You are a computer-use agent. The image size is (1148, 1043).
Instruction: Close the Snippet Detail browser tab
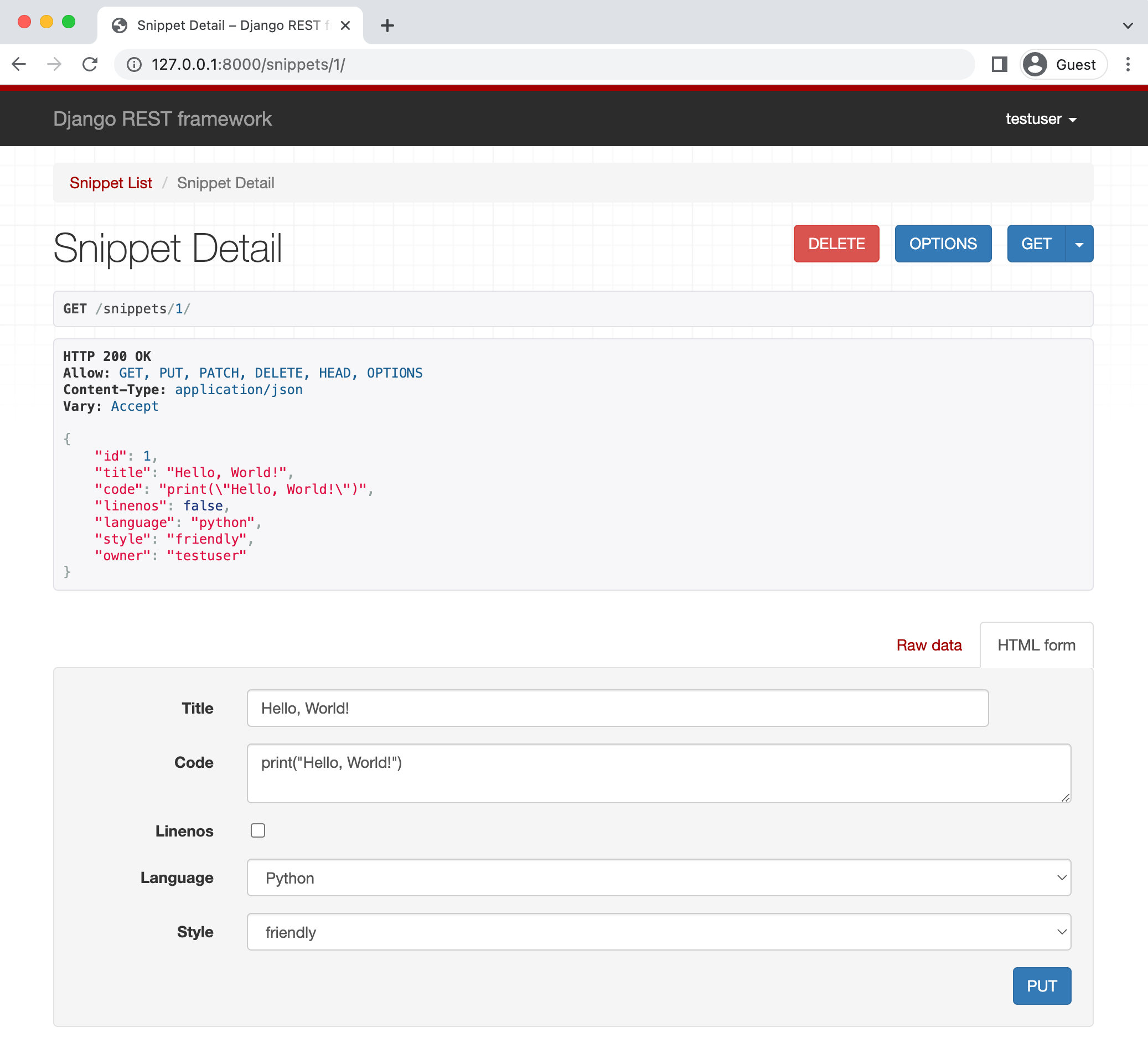345,25
